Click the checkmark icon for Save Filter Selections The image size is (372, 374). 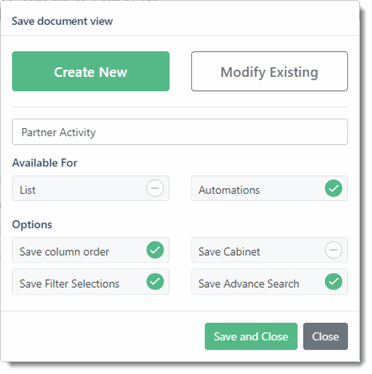click(x=155, y=282)
